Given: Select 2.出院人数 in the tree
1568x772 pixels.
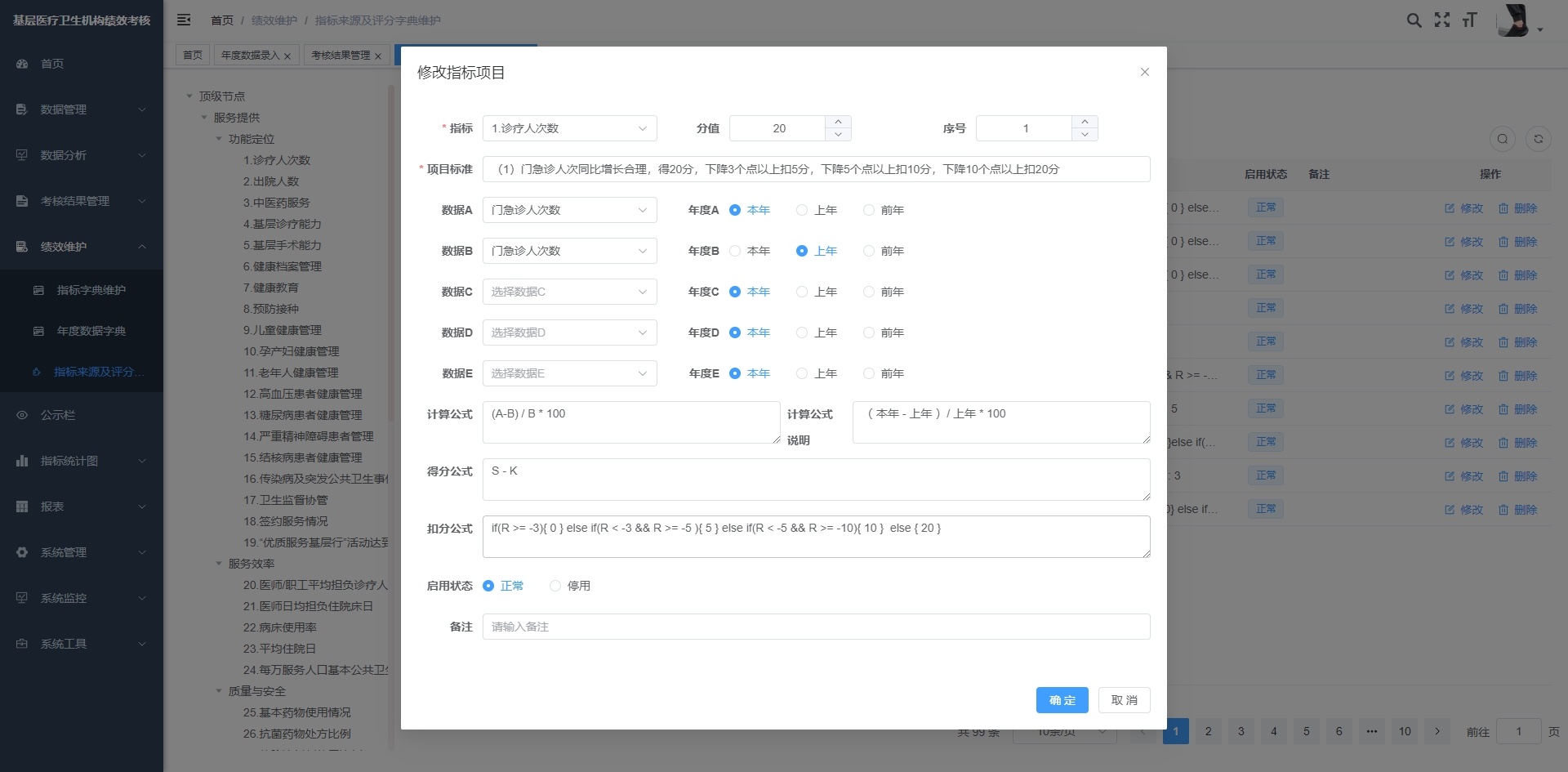Looking at the screenshot, I should [x=271, y=181].
